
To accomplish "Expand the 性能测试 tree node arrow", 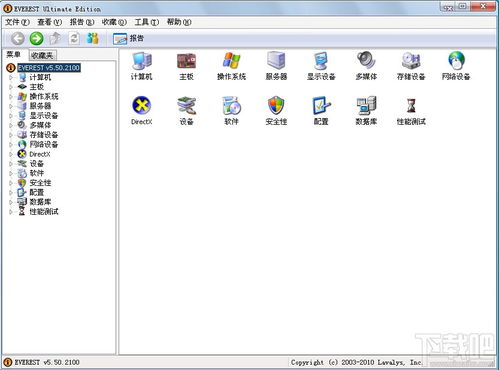I will click(x=11, y=212).
